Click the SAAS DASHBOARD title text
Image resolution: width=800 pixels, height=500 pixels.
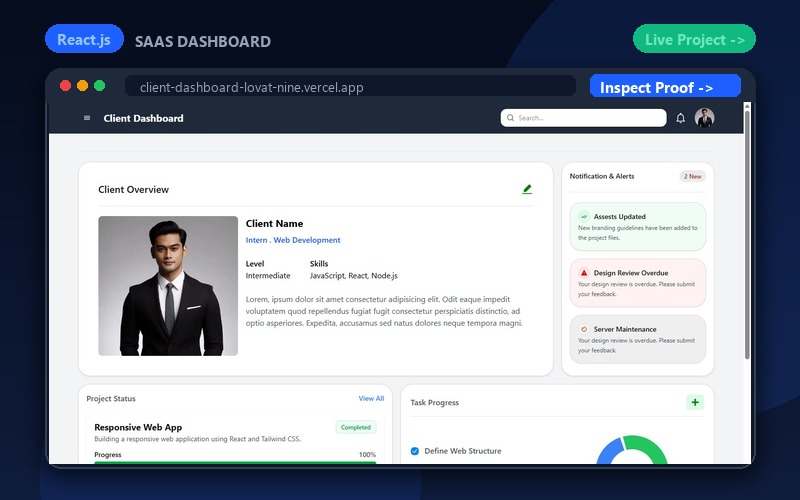coord(203,41)
